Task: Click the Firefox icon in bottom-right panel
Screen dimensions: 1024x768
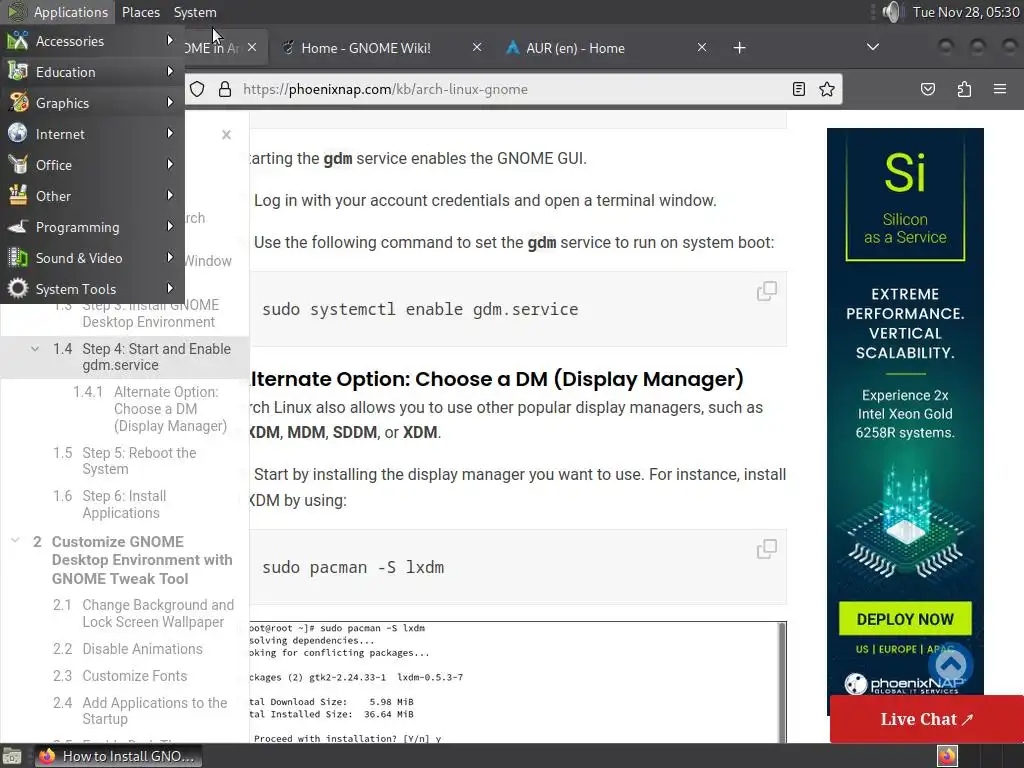Action: pos(947,756)
